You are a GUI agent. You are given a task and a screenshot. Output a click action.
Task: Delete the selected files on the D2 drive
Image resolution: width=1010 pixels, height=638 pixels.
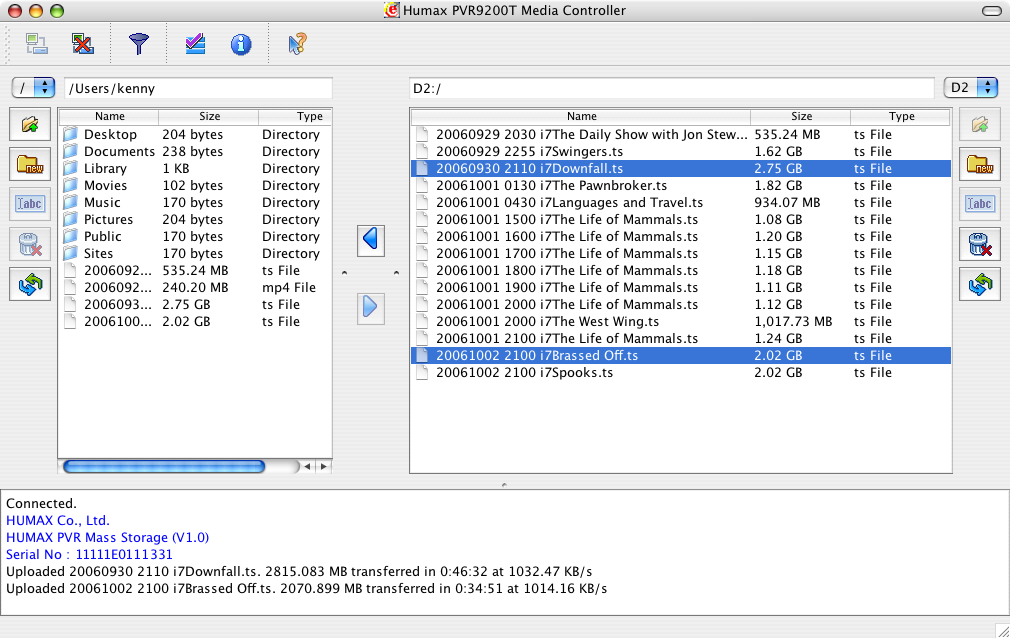click(x=980, y=244)
